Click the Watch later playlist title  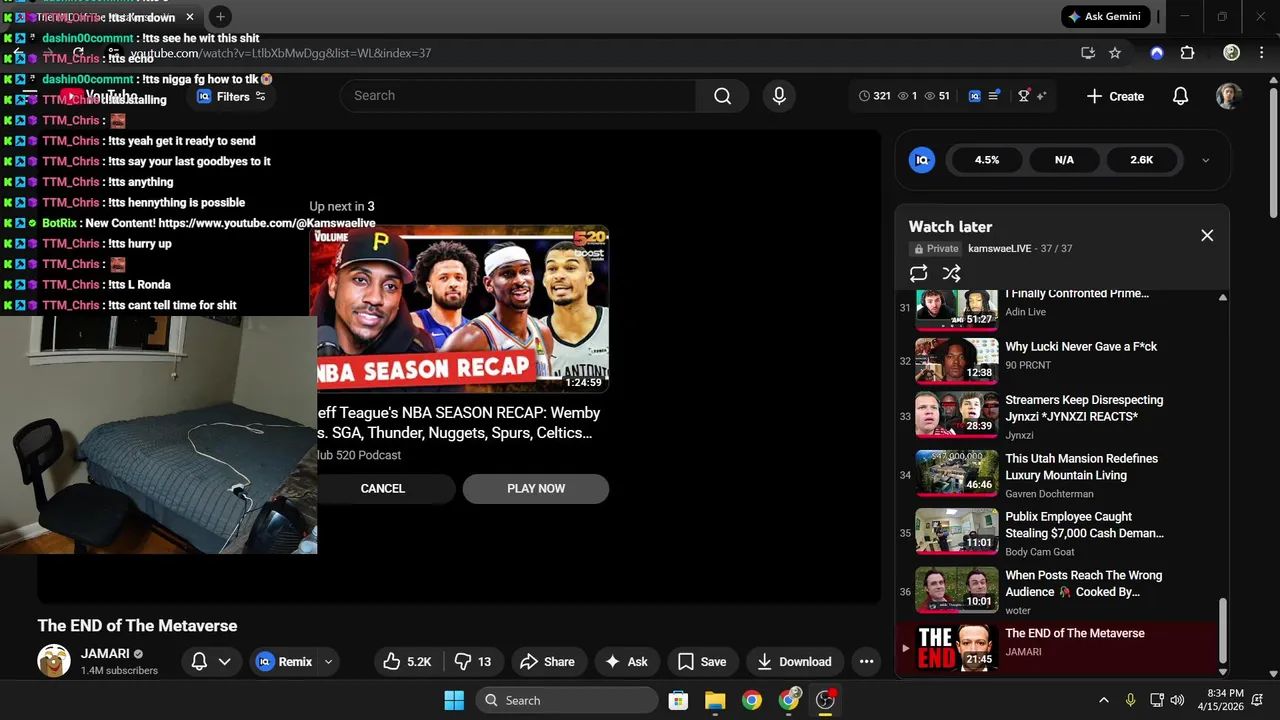950,227
